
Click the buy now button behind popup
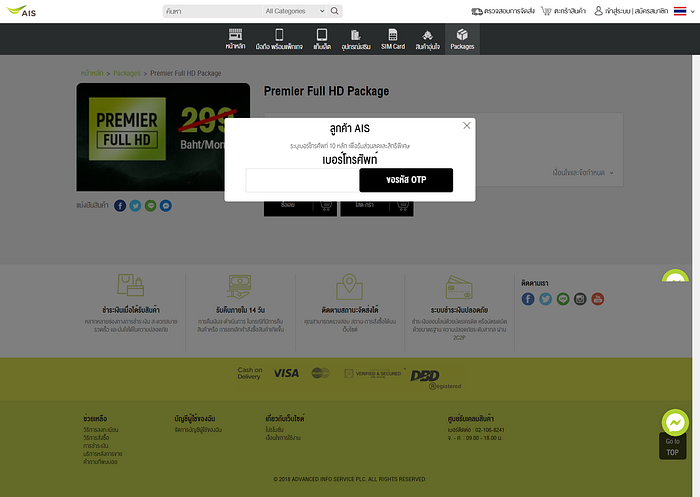(300, 209)
